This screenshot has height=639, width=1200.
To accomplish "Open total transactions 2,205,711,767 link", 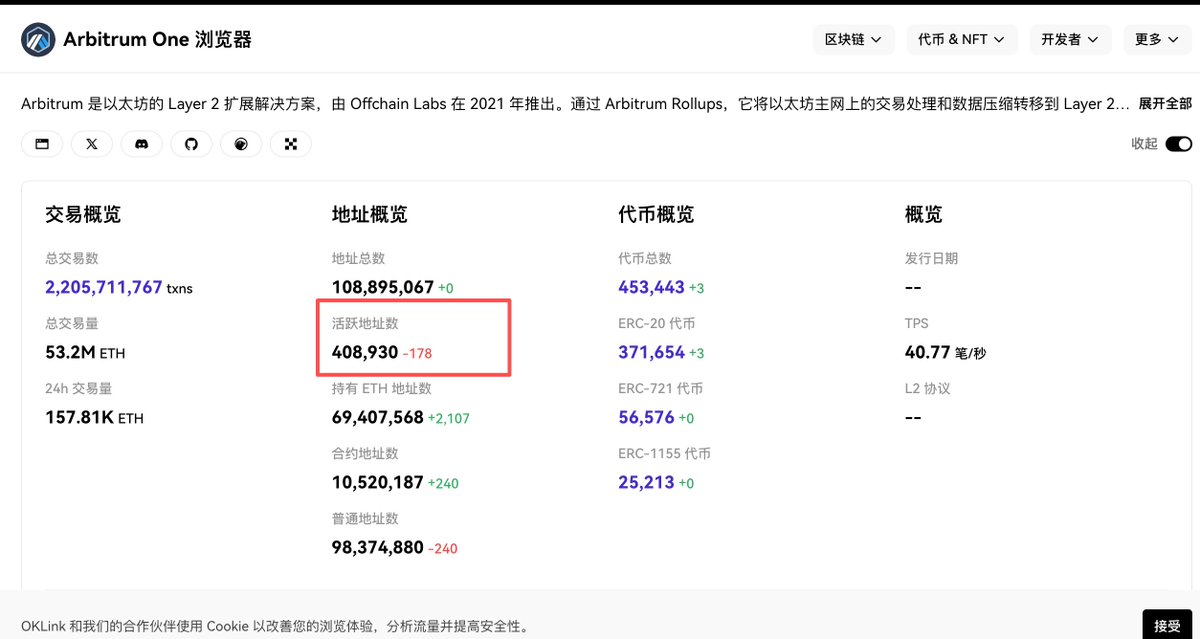I will tap(104, 287).
